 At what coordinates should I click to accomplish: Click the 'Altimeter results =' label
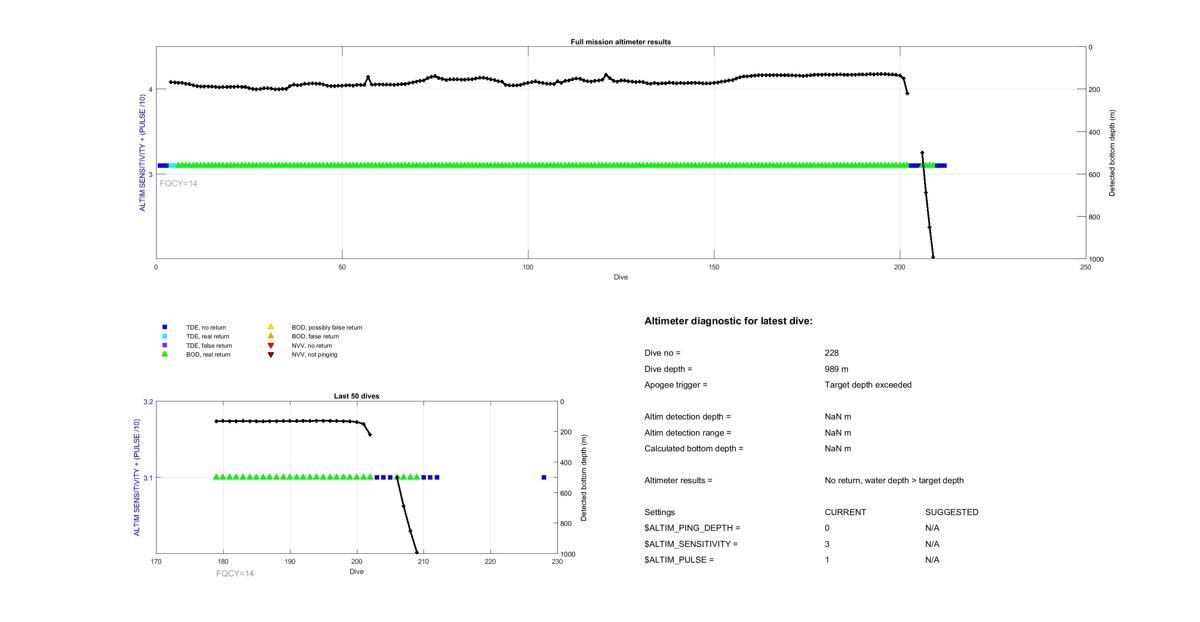tap(679, 480)
